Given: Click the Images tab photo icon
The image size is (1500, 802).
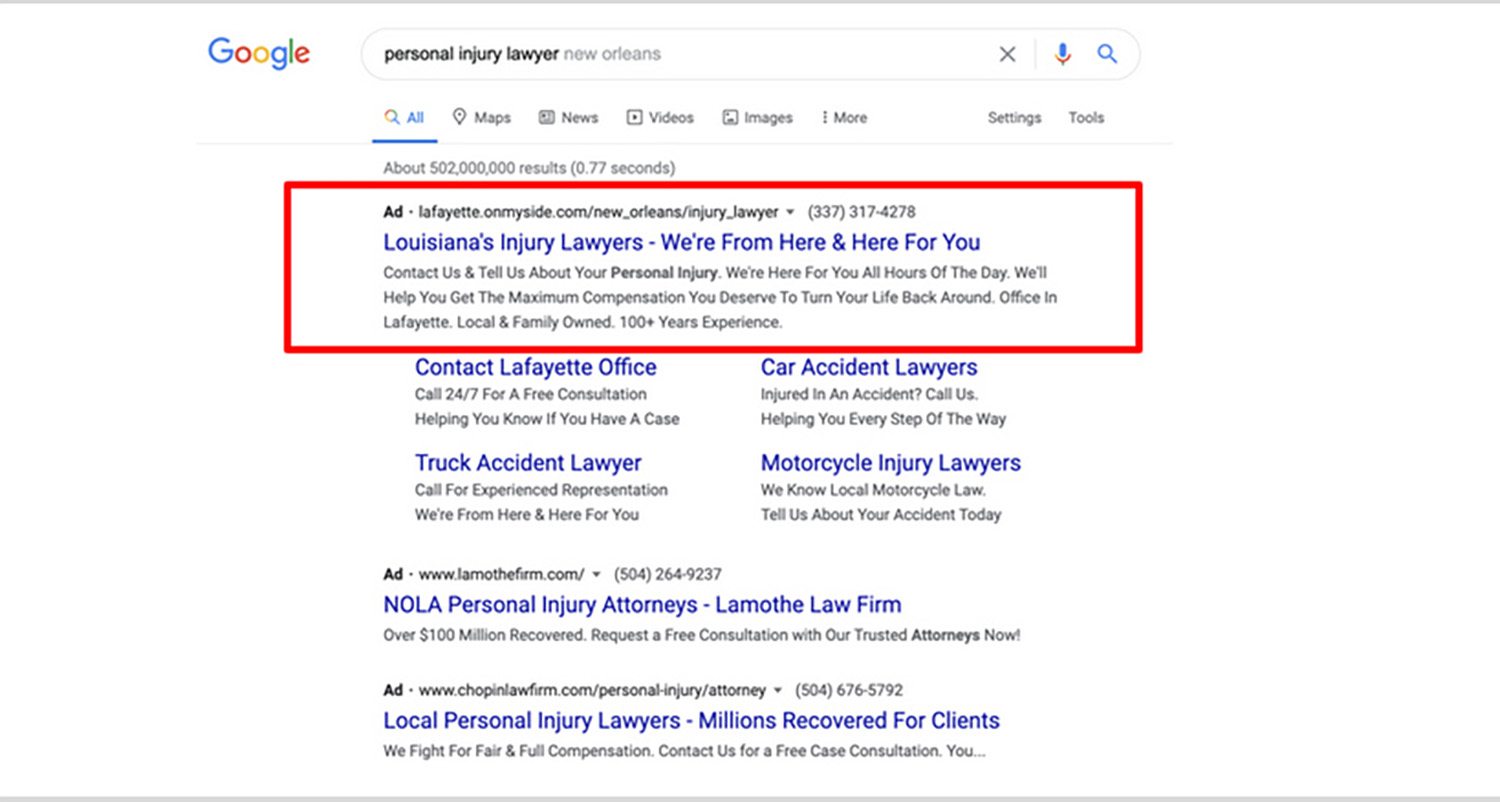Looking at the screenshot, I should [731, 117].
